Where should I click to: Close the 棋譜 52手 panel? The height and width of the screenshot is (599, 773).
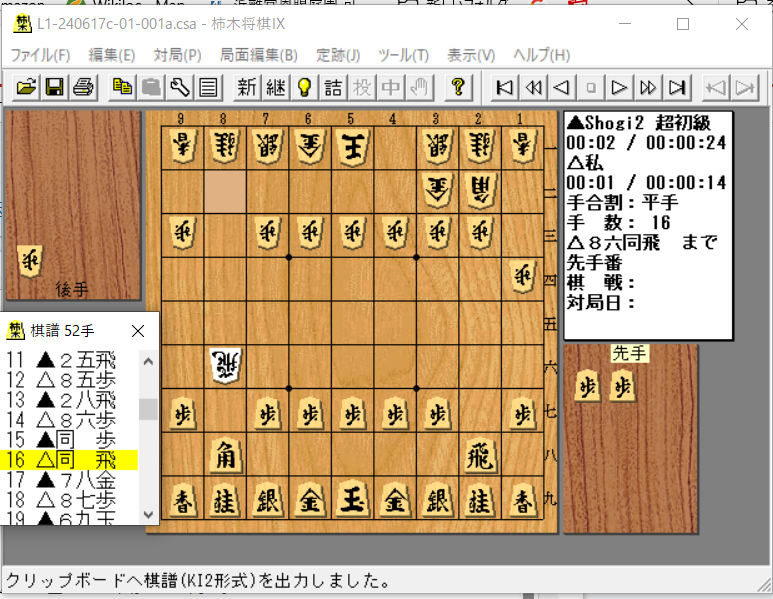[138, 330]
